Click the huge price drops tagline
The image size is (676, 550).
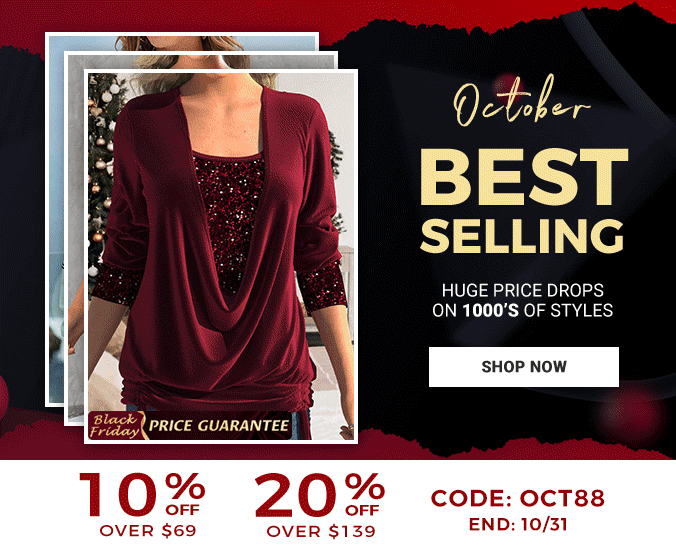(523, 300)
